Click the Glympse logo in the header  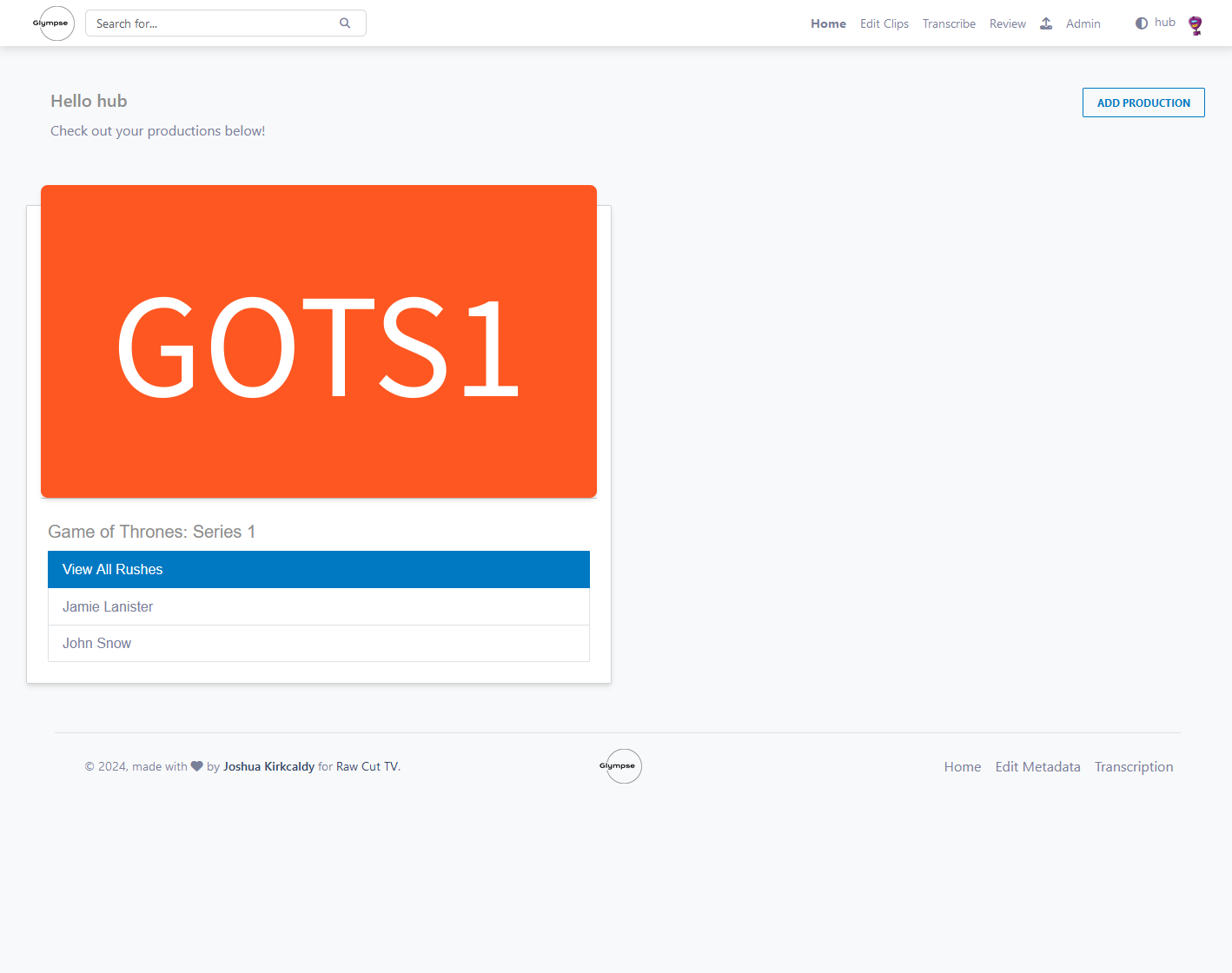tap(53, 23)
